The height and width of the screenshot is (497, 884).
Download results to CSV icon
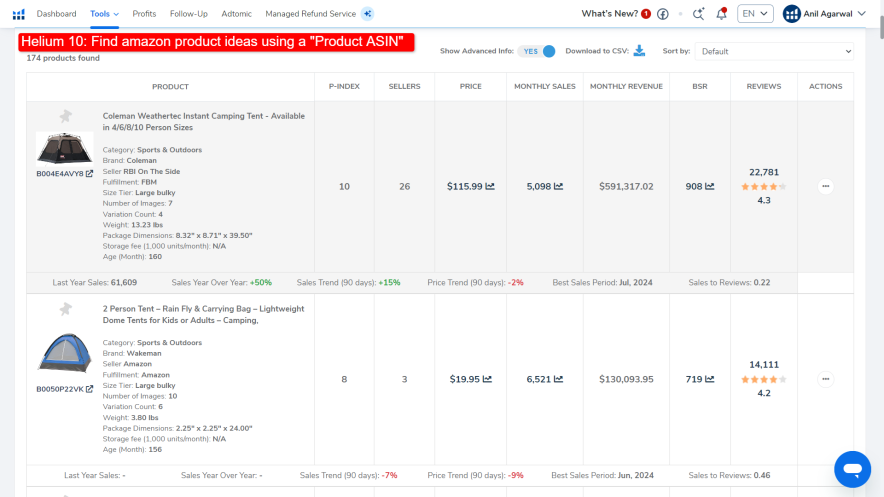tap(639, 51)
